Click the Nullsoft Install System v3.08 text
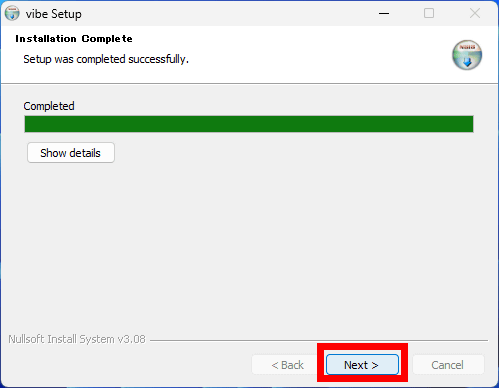The height and width of the screenshot is (388, 499). point(77,339)
